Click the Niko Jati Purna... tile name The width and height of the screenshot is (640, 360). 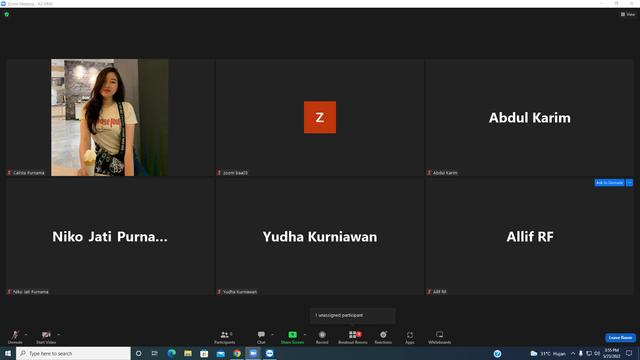tap(110, 237)
